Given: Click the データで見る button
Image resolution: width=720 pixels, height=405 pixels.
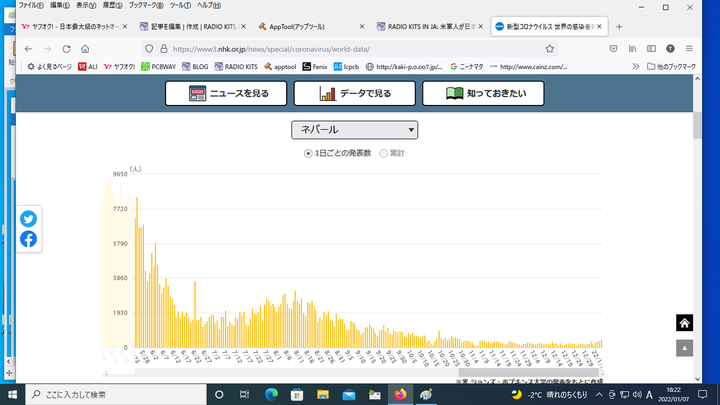Looking at the screenshot, I should (354, 93).
